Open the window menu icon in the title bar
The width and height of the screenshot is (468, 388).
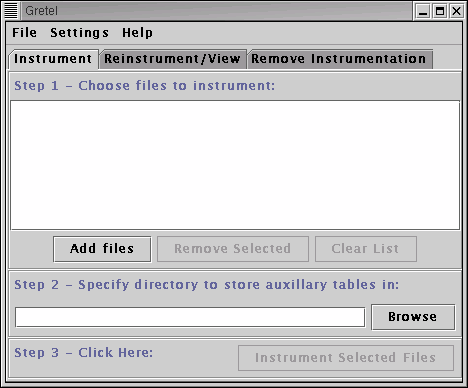point(10,11)
